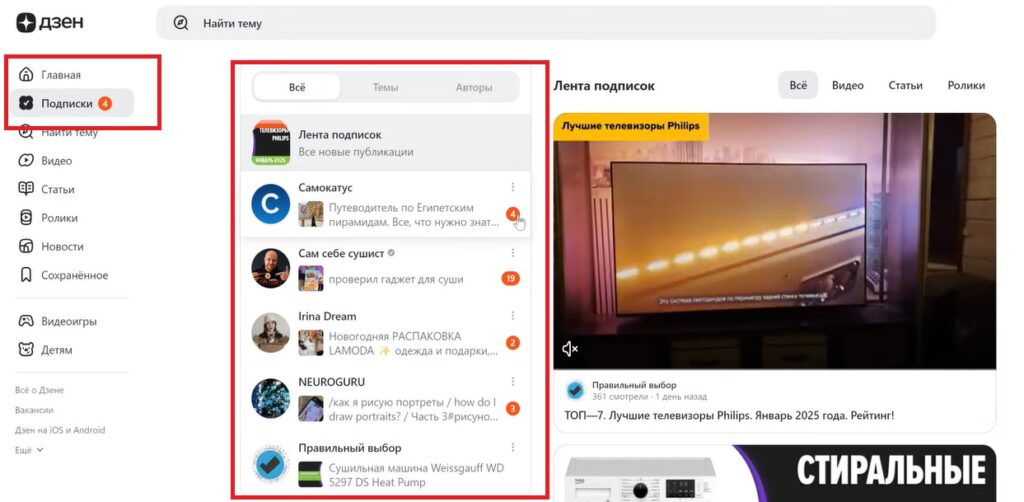
Task: Click the Сам себе сушист avatar
Action: click(x=270, y=268)
